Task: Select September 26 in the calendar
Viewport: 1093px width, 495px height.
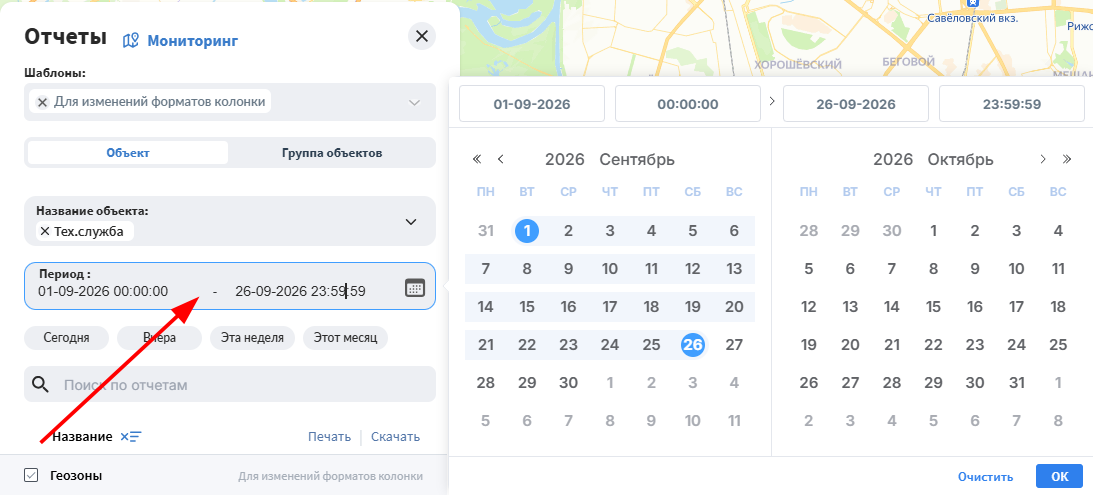Action: [693, 344]
